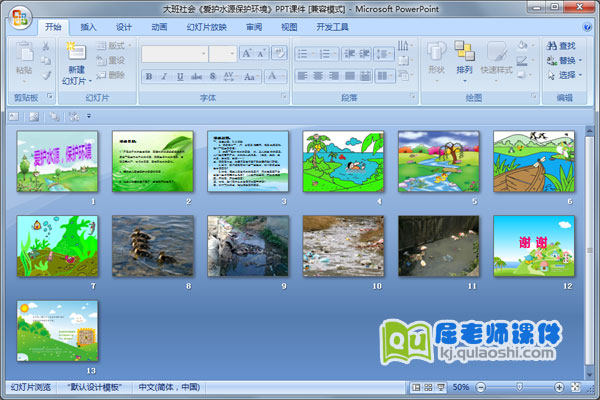Click the Grow Font icon
The image size is (600, 400).
click(247, 53)
